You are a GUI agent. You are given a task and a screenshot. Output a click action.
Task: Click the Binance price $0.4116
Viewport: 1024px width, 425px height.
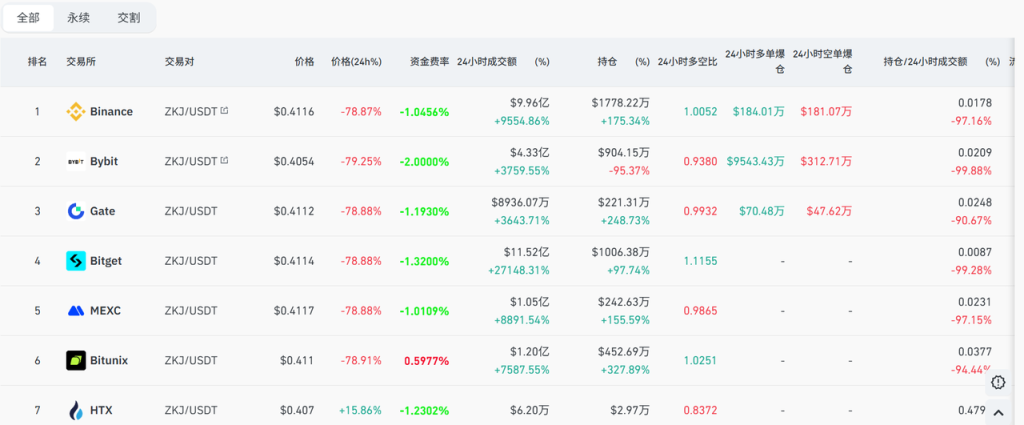(294, 112)
